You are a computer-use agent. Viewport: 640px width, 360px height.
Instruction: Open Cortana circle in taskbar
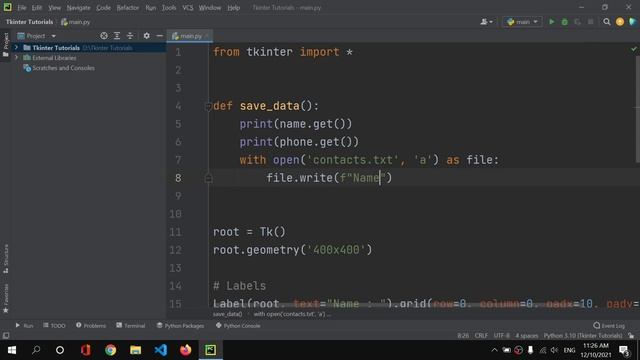click(x=60, y=350)
